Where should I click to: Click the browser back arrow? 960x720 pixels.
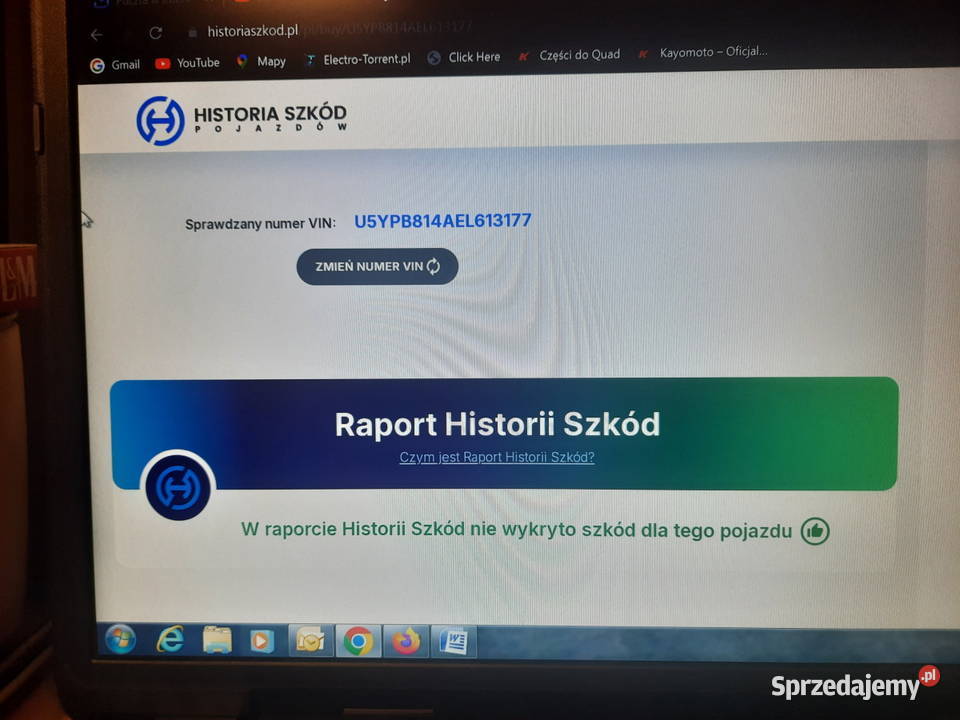97,35
